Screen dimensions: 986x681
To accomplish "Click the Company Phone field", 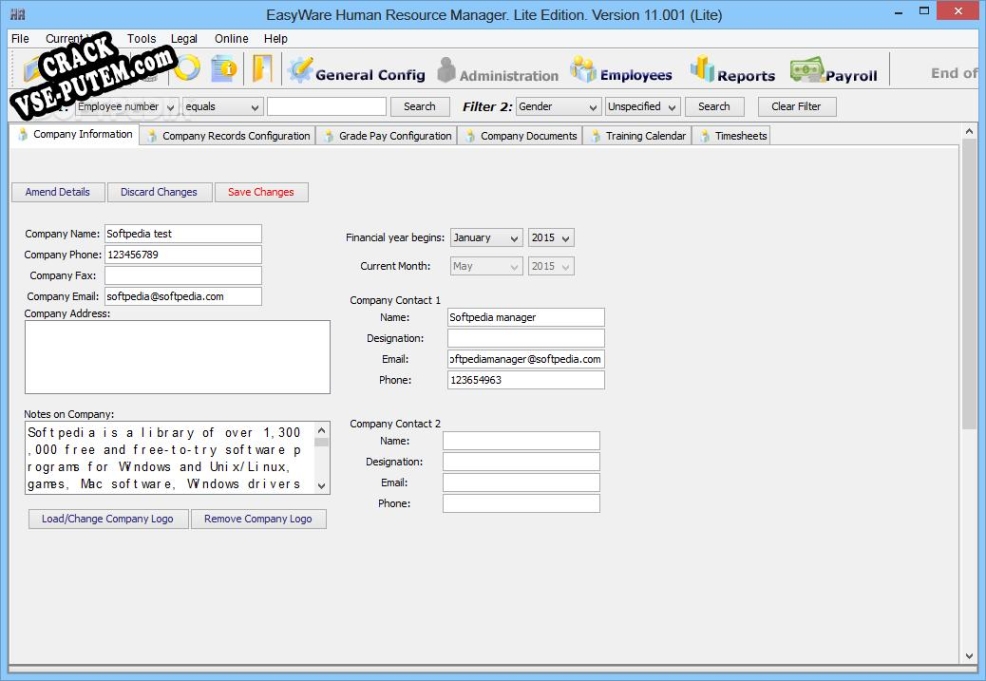I will [x=183, y=255].
